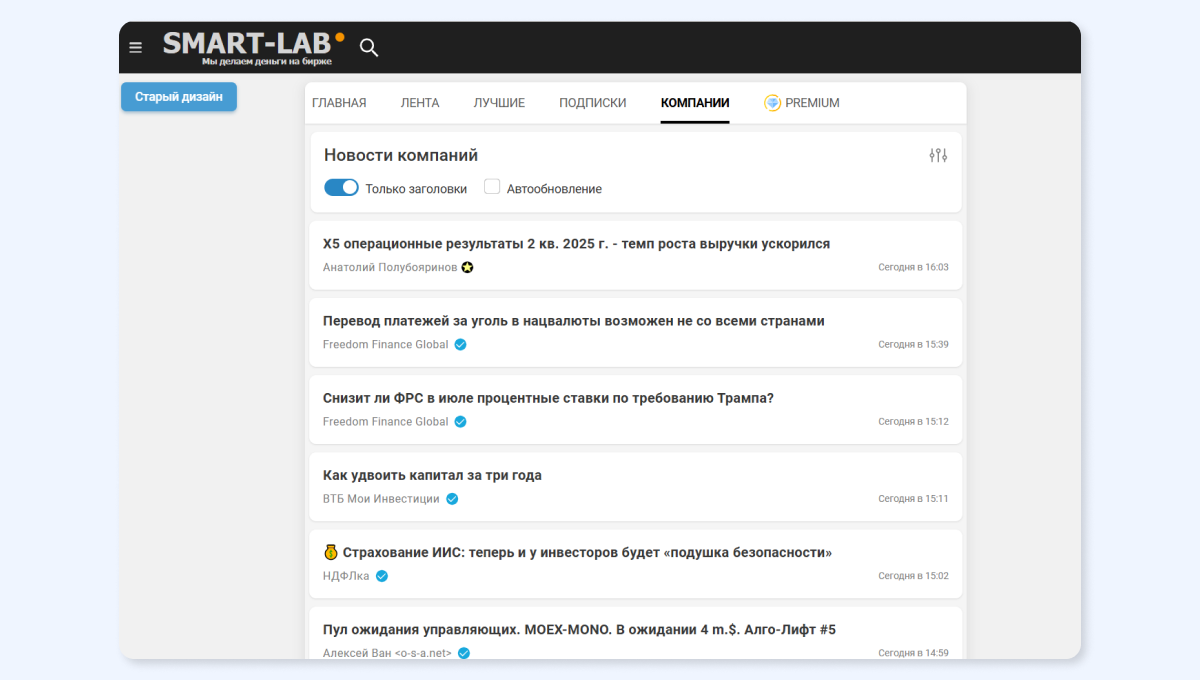Click the star badge next to Анатолий Полубояринов
The height and width of the screenshot is (680, 1200).
(467, 267)
